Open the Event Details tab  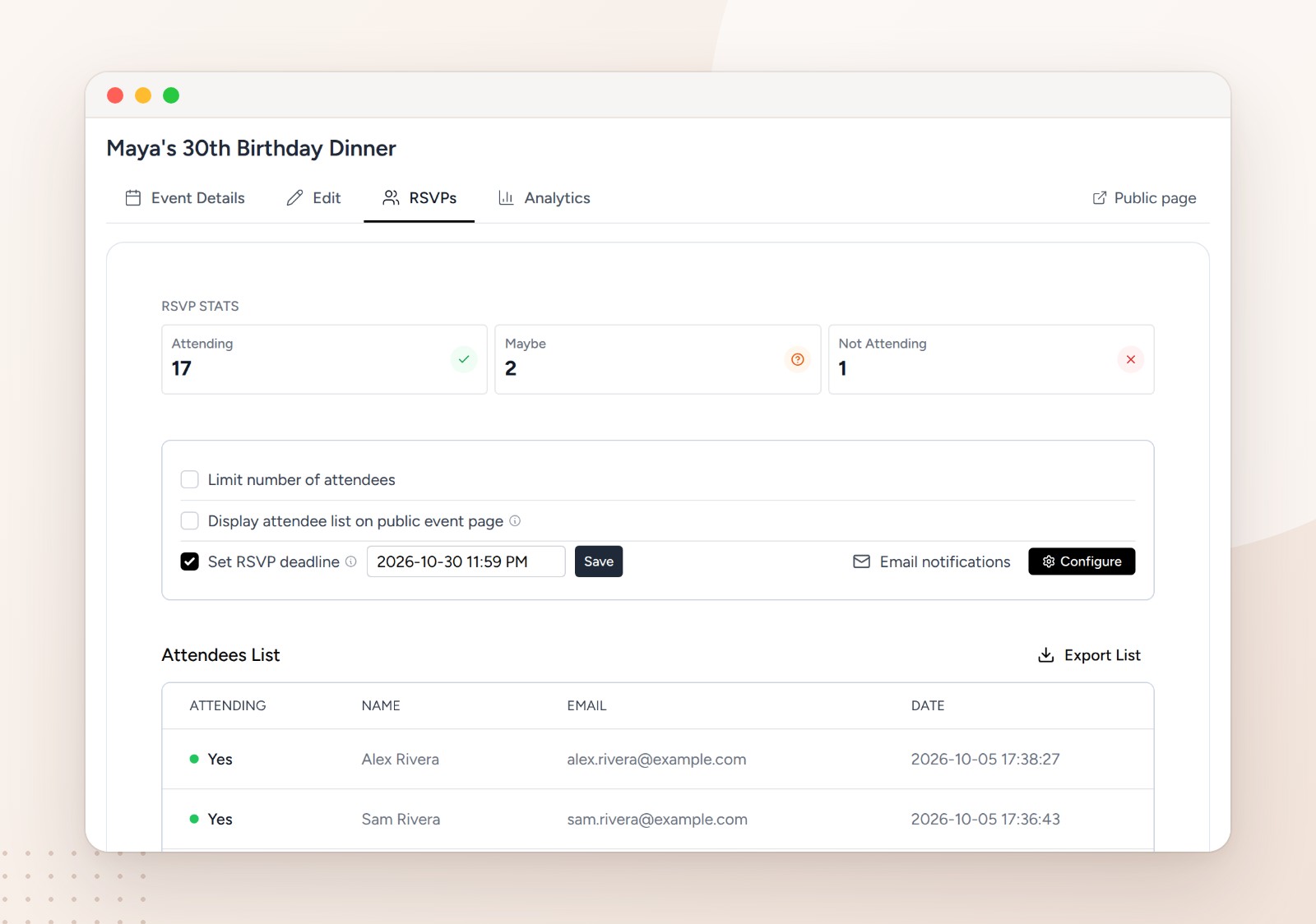(x=185, y=198)
